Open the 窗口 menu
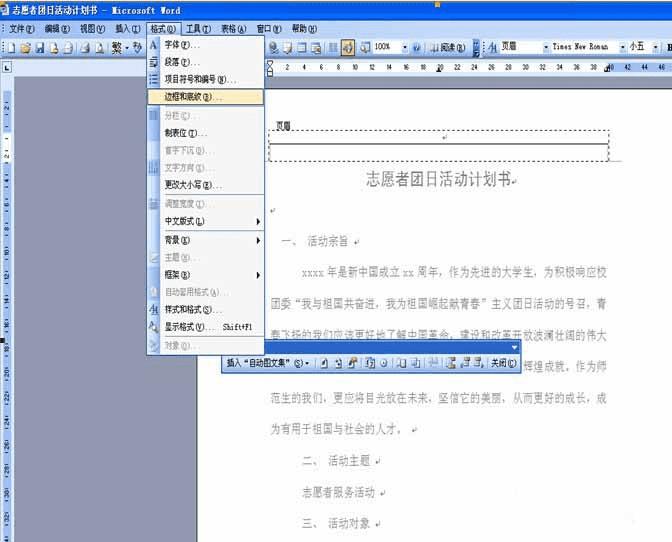Viewport: 672px width, 542px height. coord(269,29)
